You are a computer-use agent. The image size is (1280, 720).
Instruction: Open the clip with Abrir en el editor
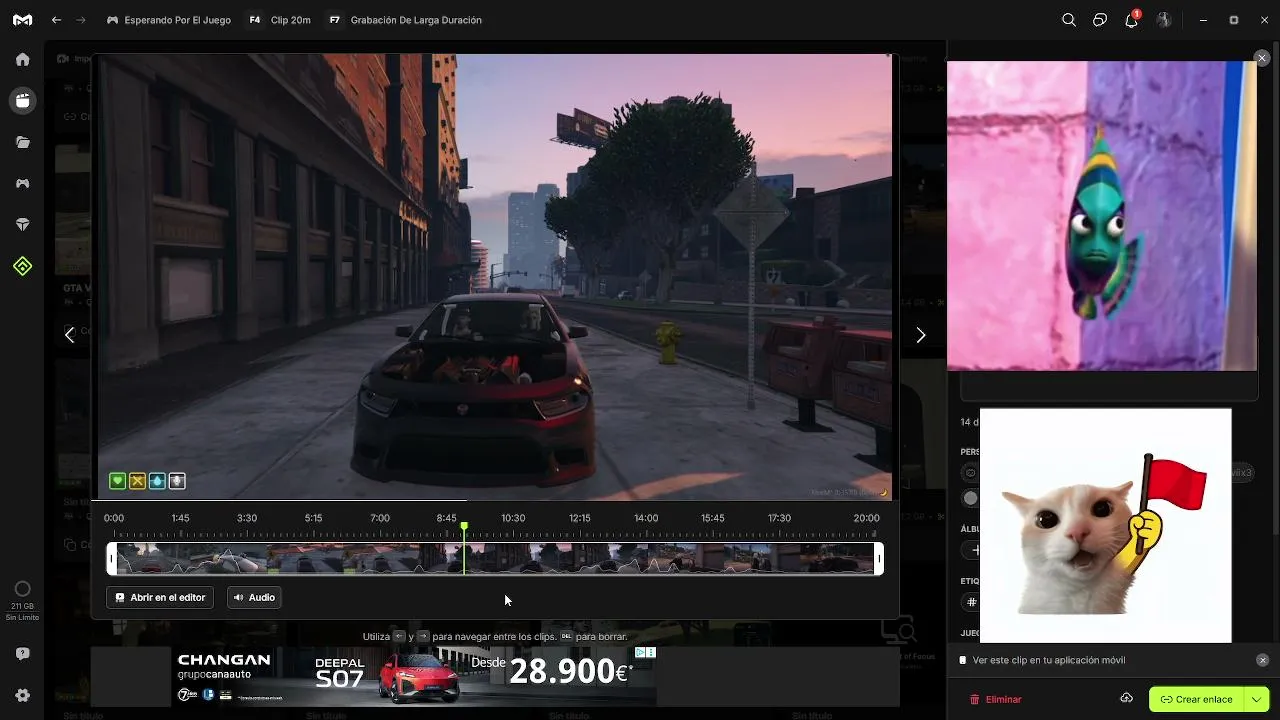(160, 597)
